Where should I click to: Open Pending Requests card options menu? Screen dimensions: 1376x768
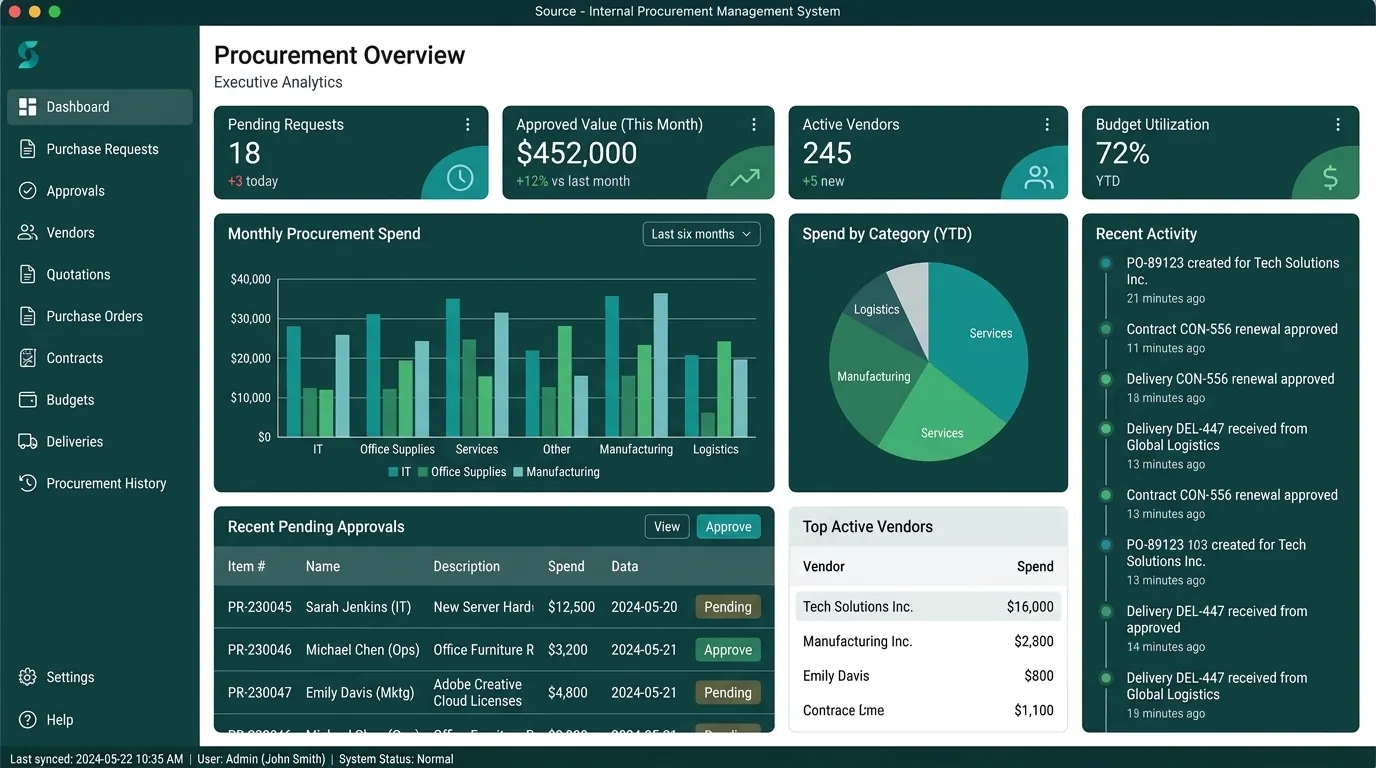tap(467, 125)
